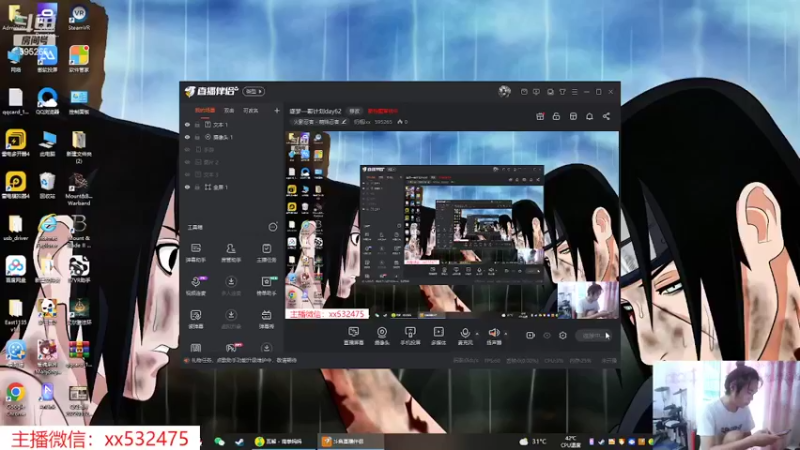Open the skin shirt icon in the title bar
This screenshot has height=450, width=800.
pos(562,92)
